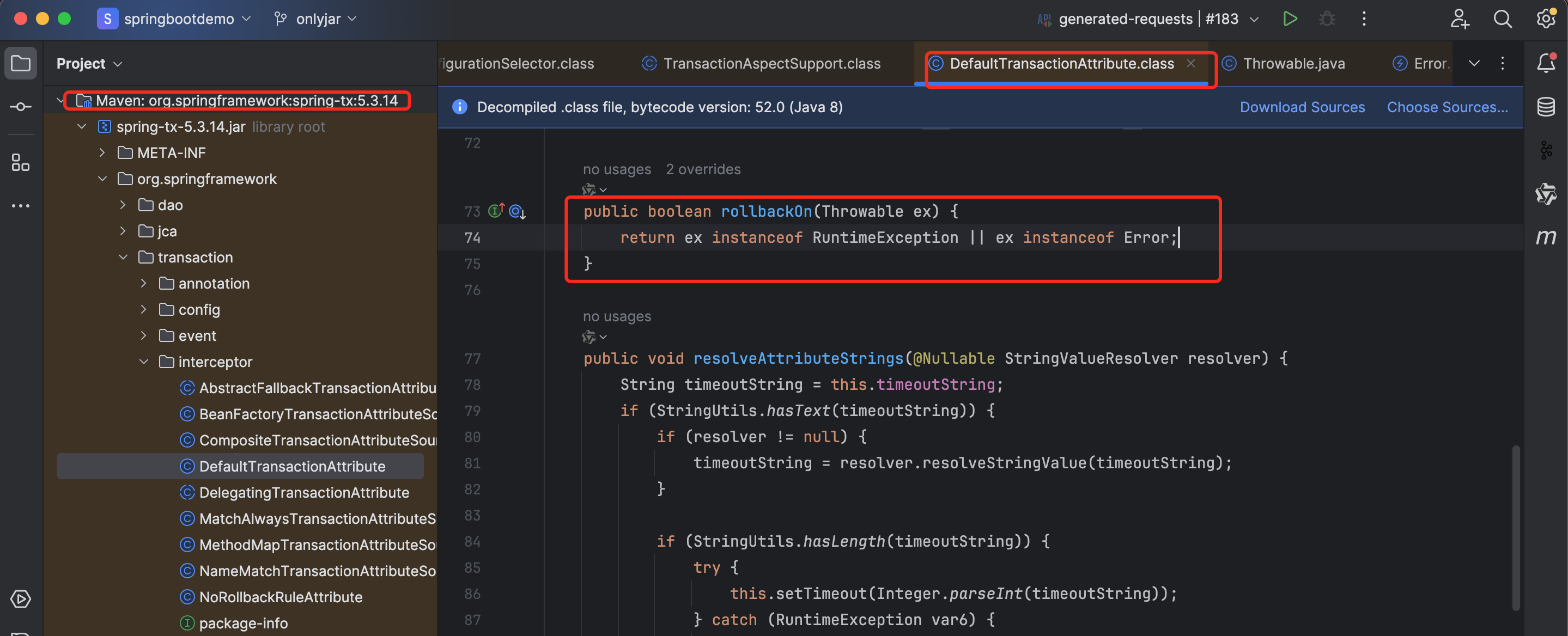
Task: Click Search Everywhere magnifier icon
Action: [1502, 19]
